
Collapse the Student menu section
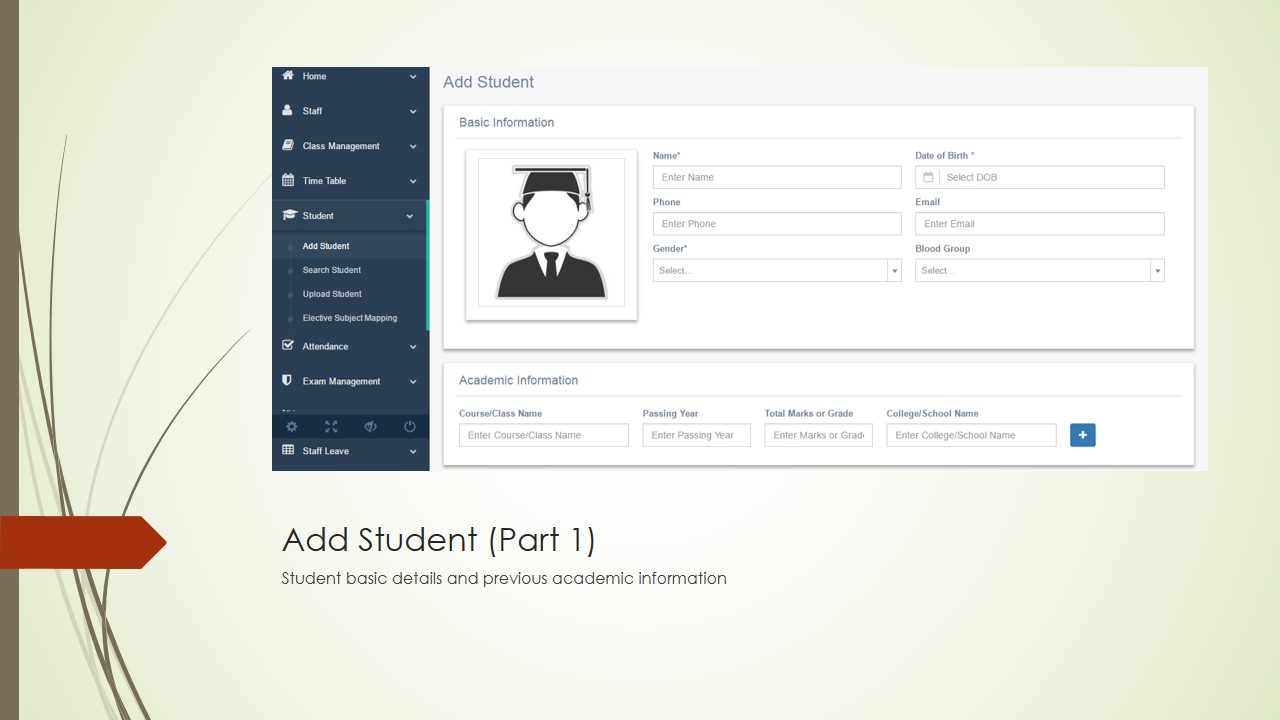409,216
